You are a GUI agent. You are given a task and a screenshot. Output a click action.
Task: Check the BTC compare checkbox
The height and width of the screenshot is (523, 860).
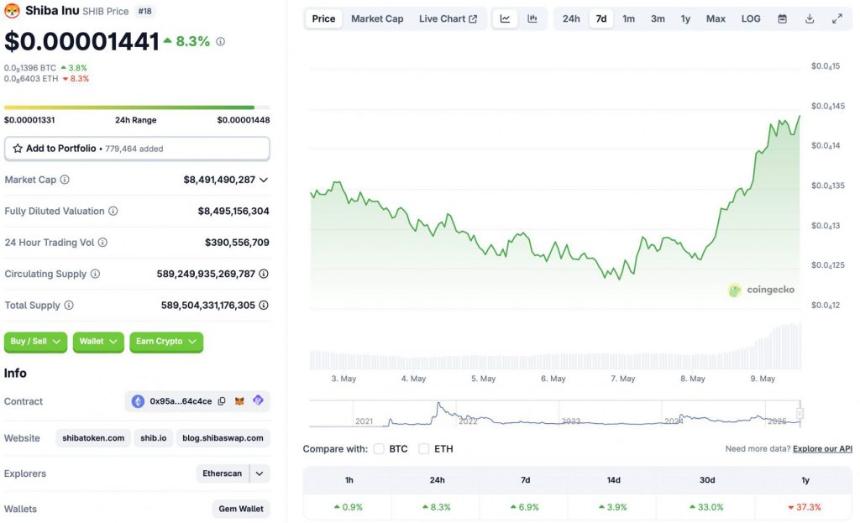point(379,449)
